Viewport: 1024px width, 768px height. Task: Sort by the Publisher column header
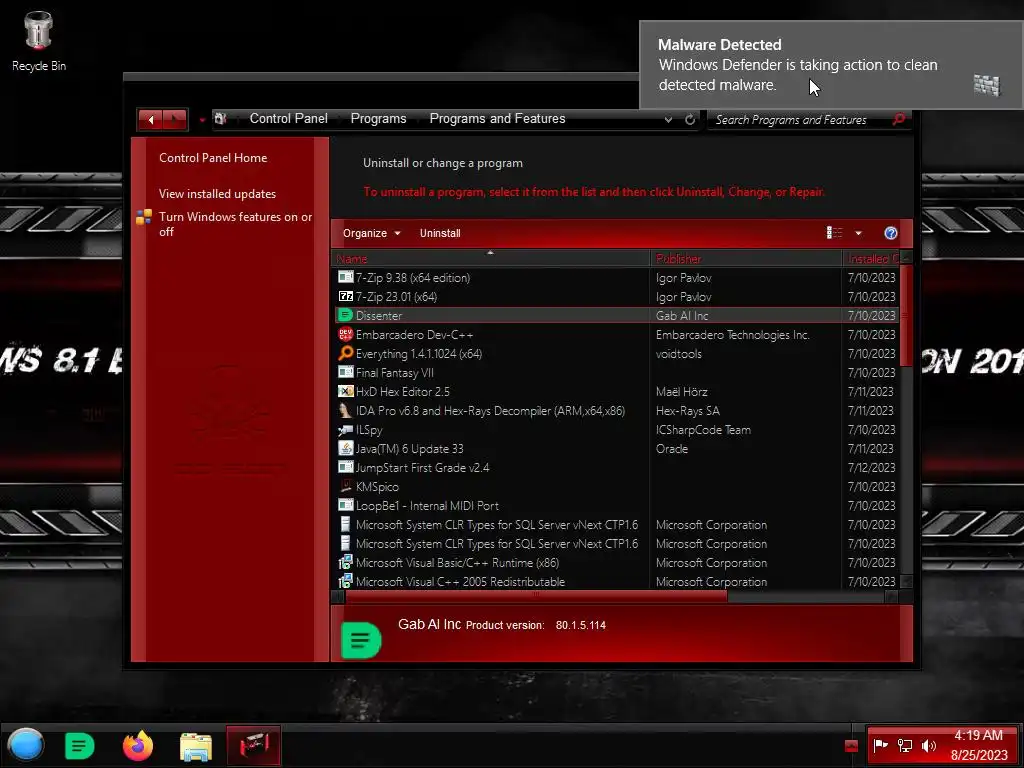tap(746, 259)
